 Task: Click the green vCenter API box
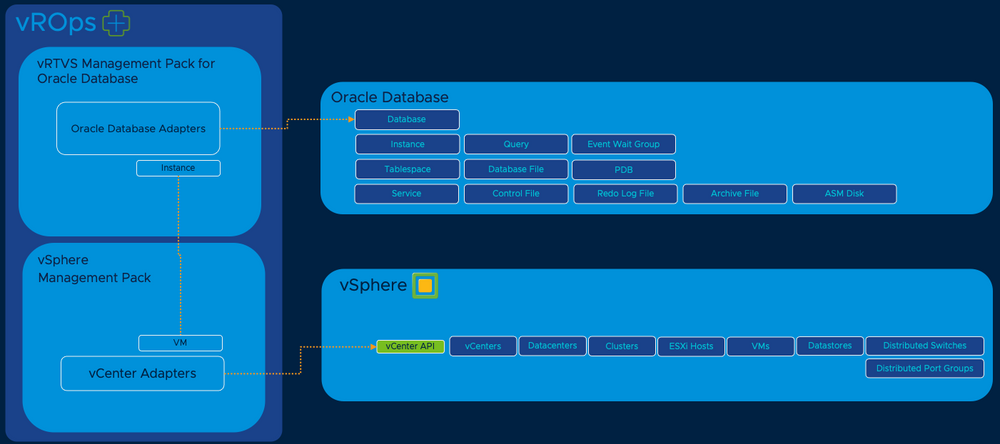(x=410, y=346)
